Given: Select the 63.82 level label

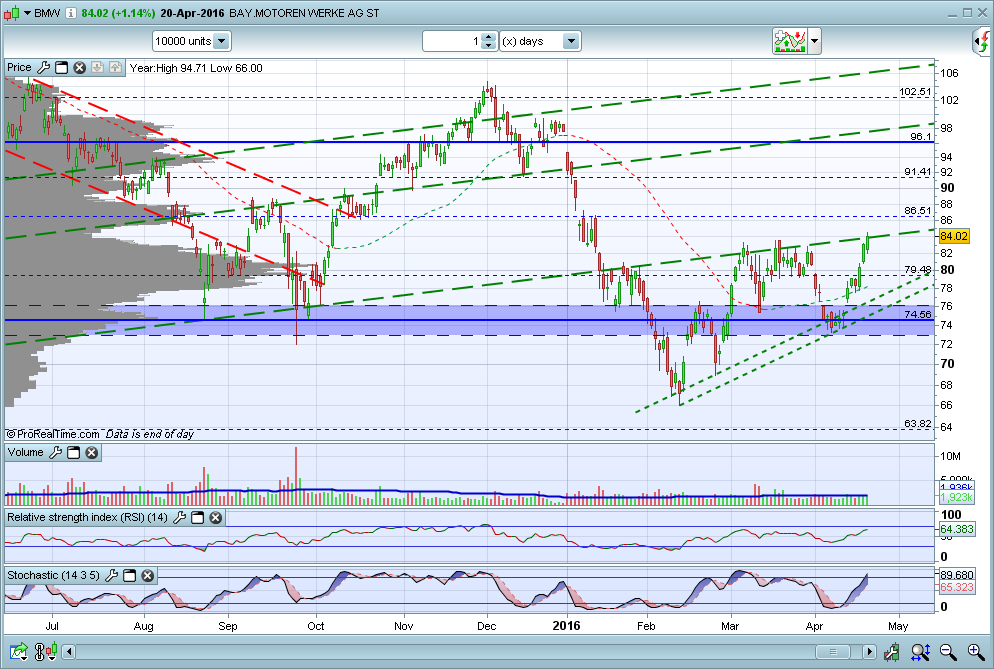Looking at the screenshot, I should point(917,424).
